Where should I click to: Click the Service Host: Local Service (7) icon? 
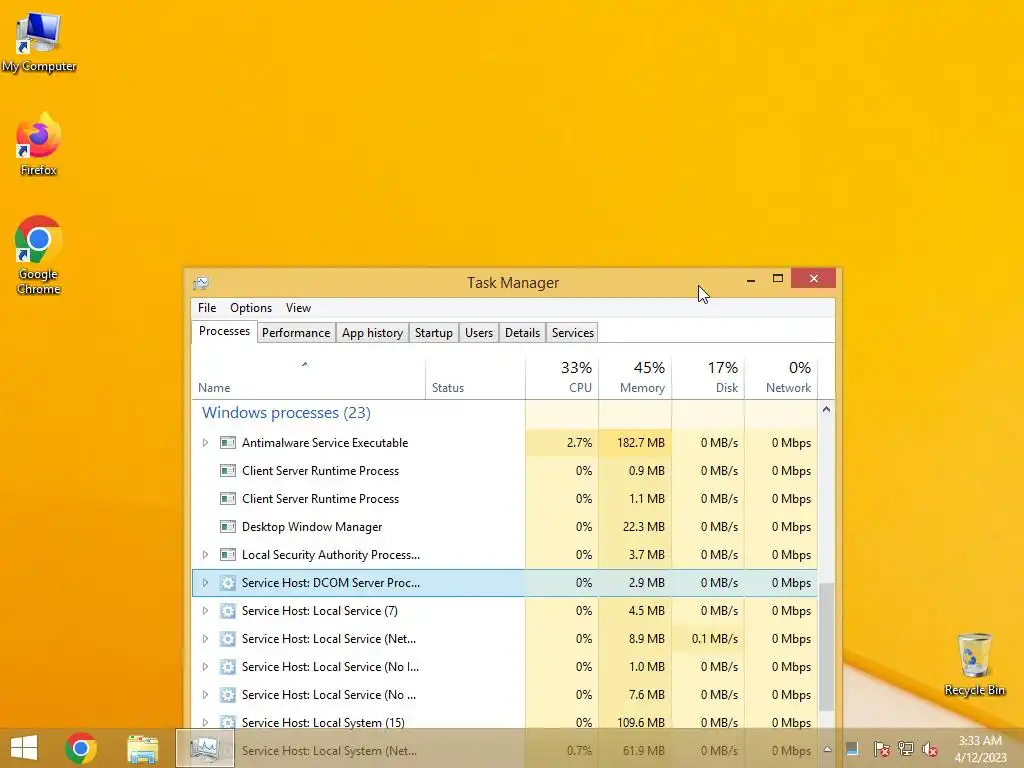(228, 611)
